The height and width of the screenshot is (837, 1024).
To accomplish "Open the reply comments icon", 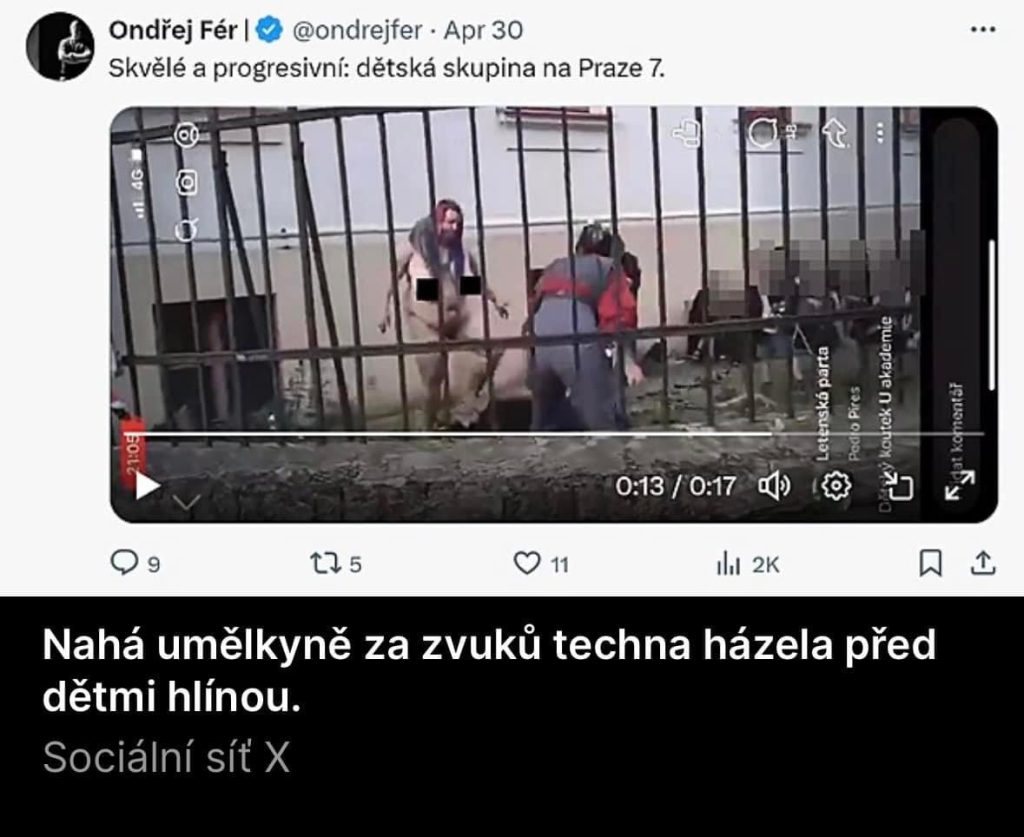I will click(x=123, y=562).
